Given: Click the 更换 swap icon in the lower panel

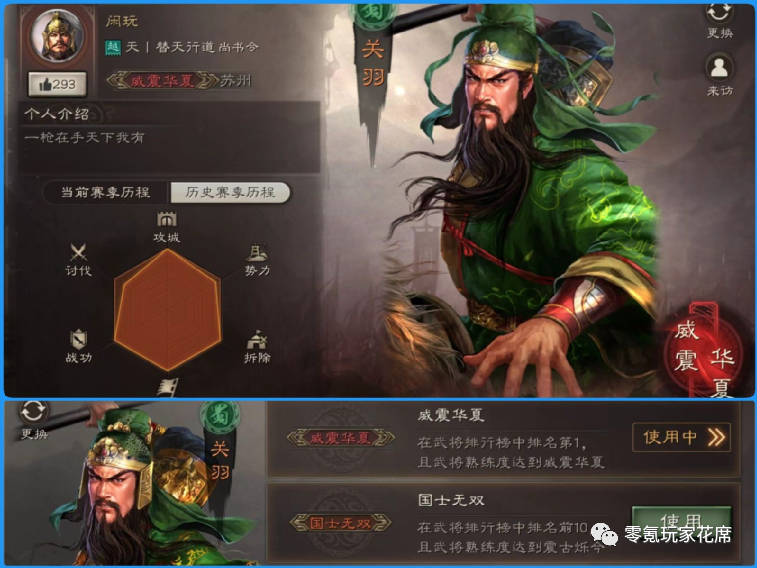Looking at the screenshot, I should 33,412.
